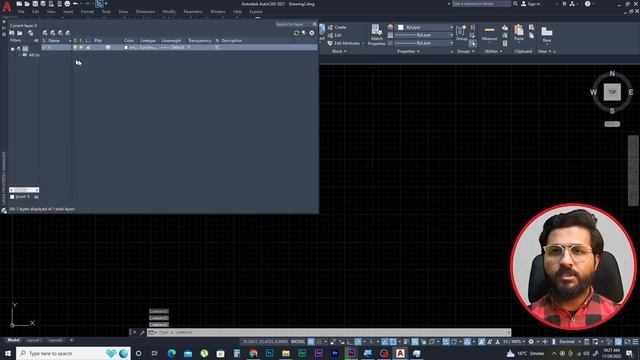Click Workspace Switching gear in status bar
Image resolution: width=640 pixels, height=360 pixels.
pos(531,342)
